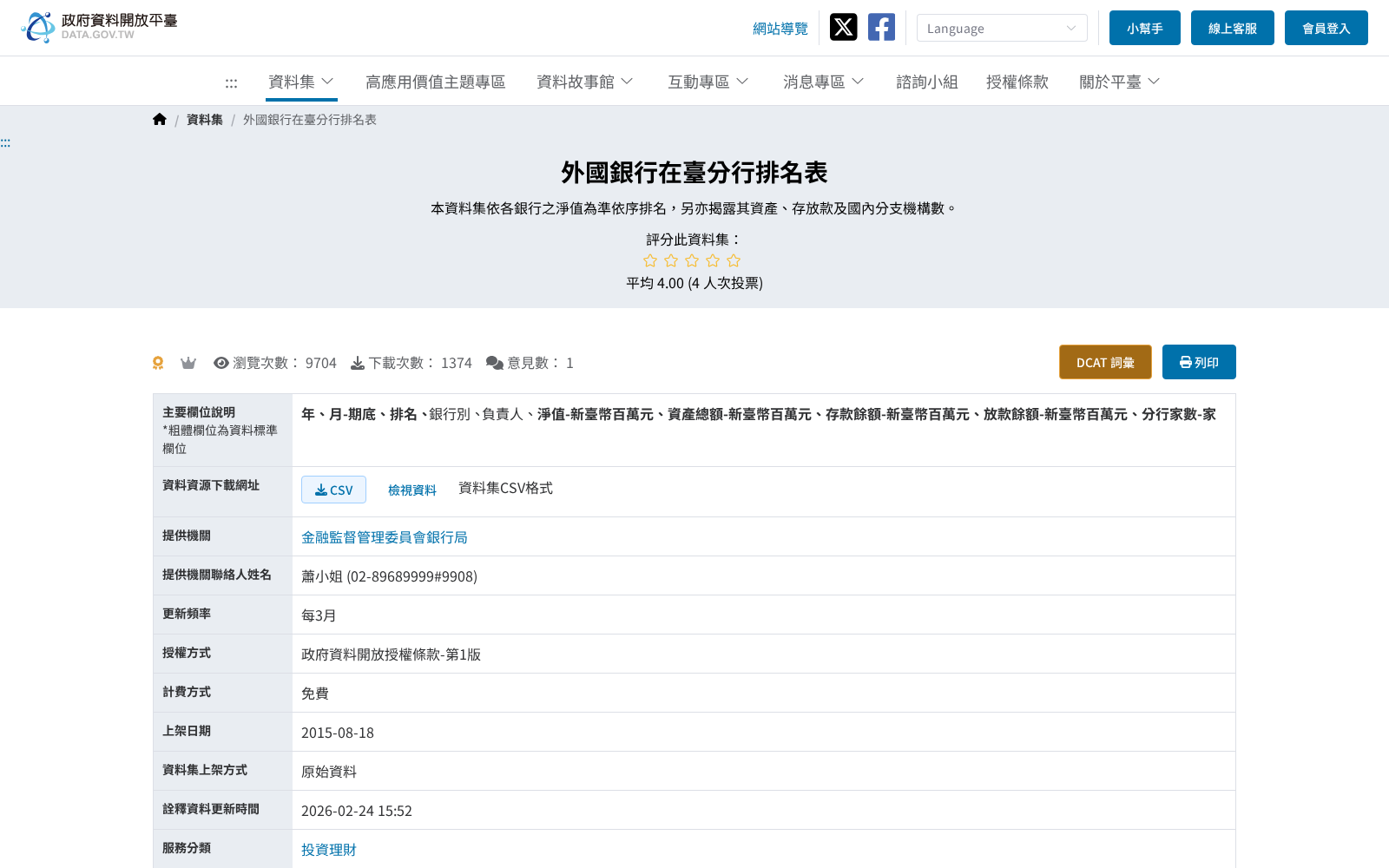Viewport: 1389px width, 868px height.
Task: Rate dataset with second star
Action: point(671,260)
